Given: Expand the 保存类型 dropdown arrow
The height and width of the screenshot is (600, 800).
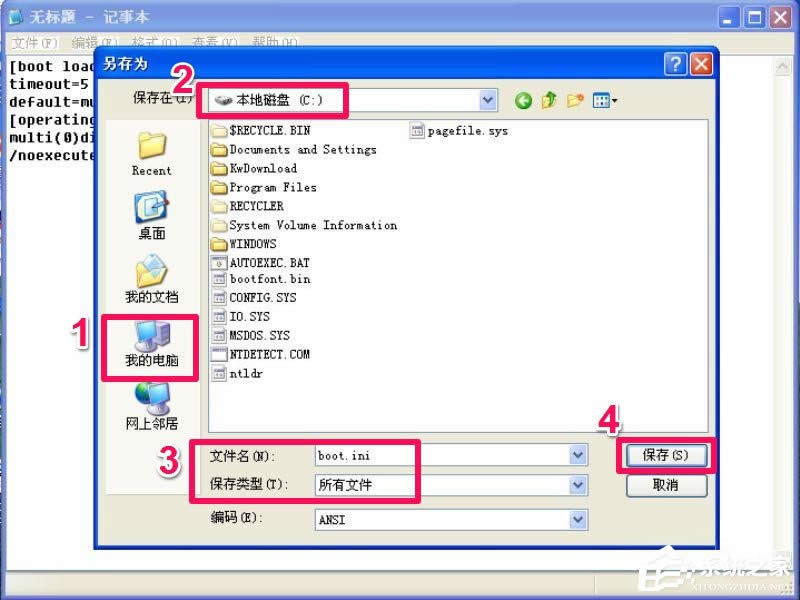Looking at the screenshot, I should pyautogui.click(x=578, y=485).
